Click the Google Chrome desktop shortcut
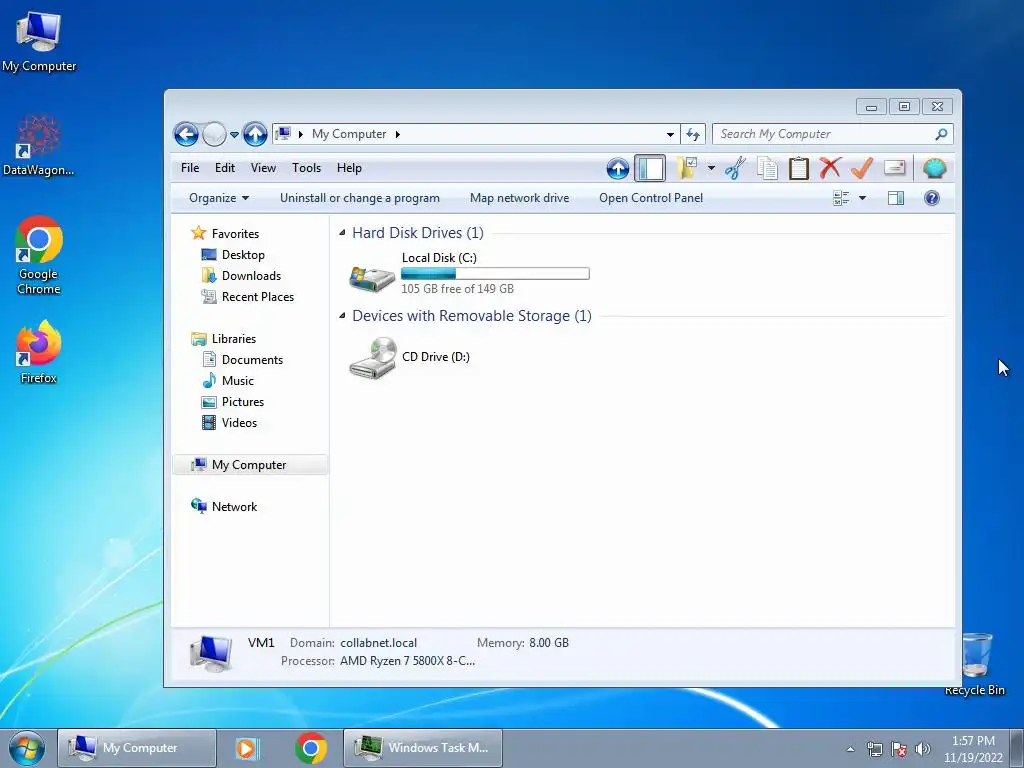The height and width of the screenshot is (768, 1024). click(39, 255)
